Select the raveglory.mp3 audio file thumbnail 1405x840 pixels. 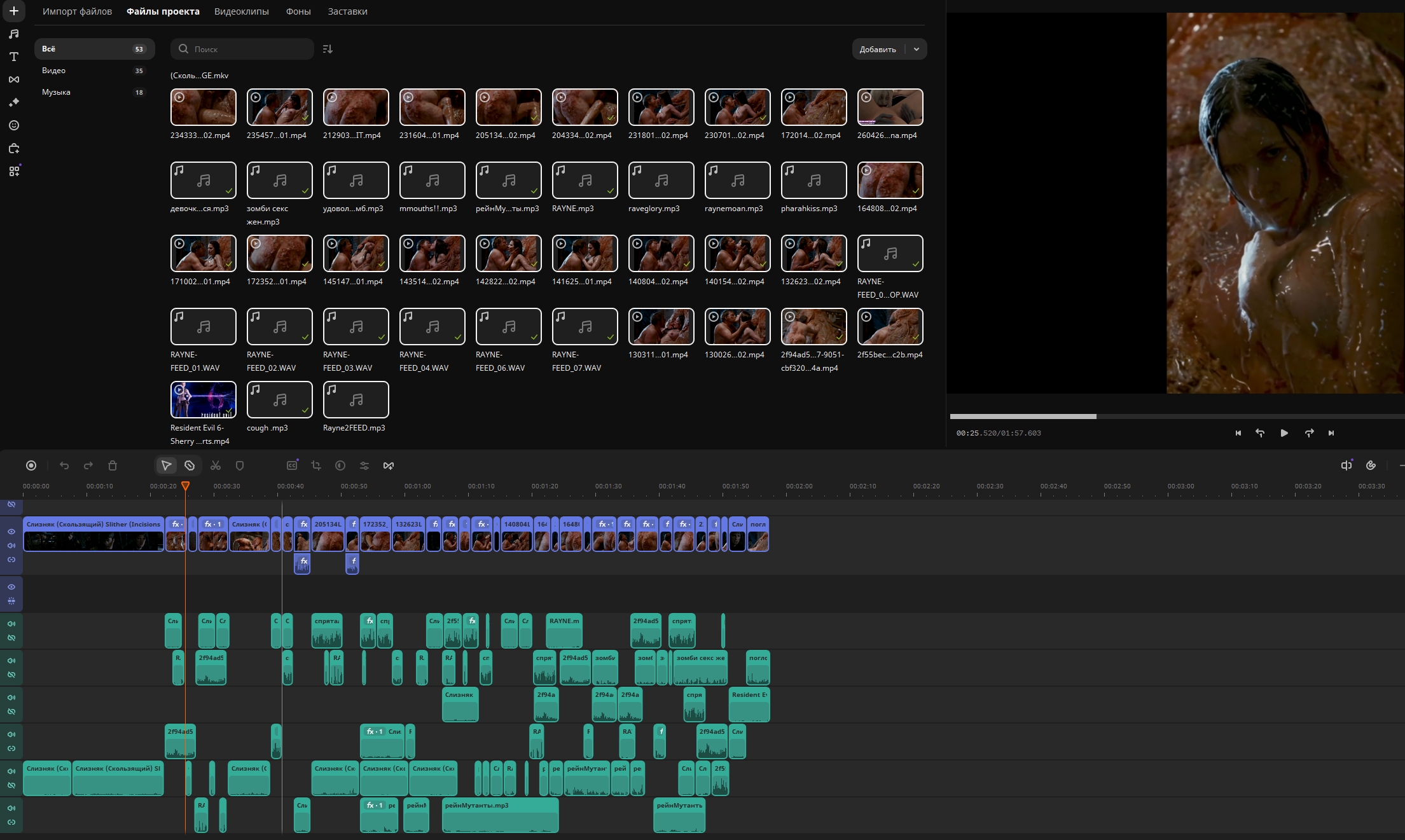click(661, 180)
